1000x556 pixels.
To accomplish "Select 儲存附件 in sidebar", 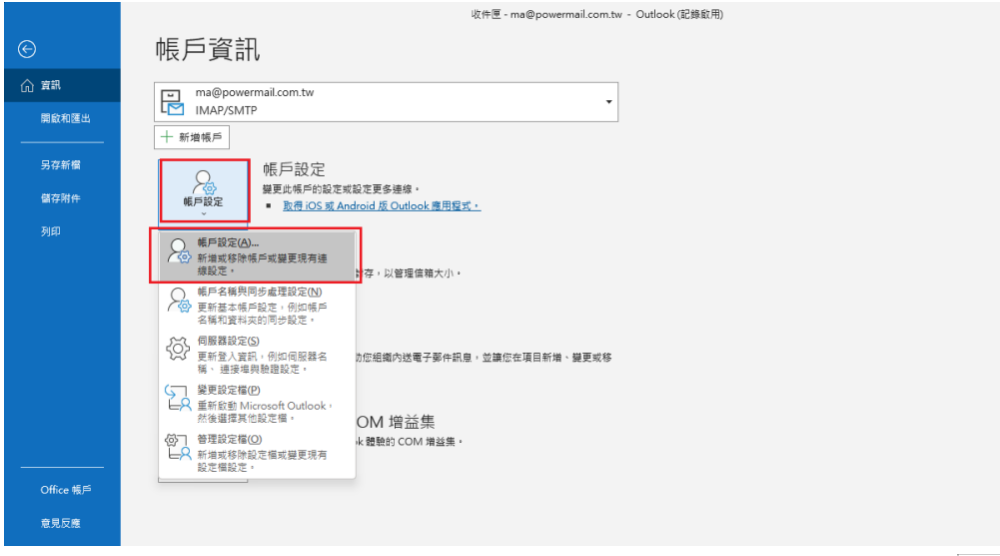I will point(61,198).
